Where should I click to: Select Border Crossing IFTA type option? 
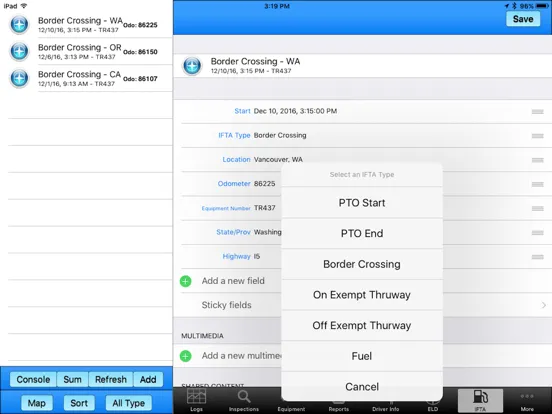(362, 264)
